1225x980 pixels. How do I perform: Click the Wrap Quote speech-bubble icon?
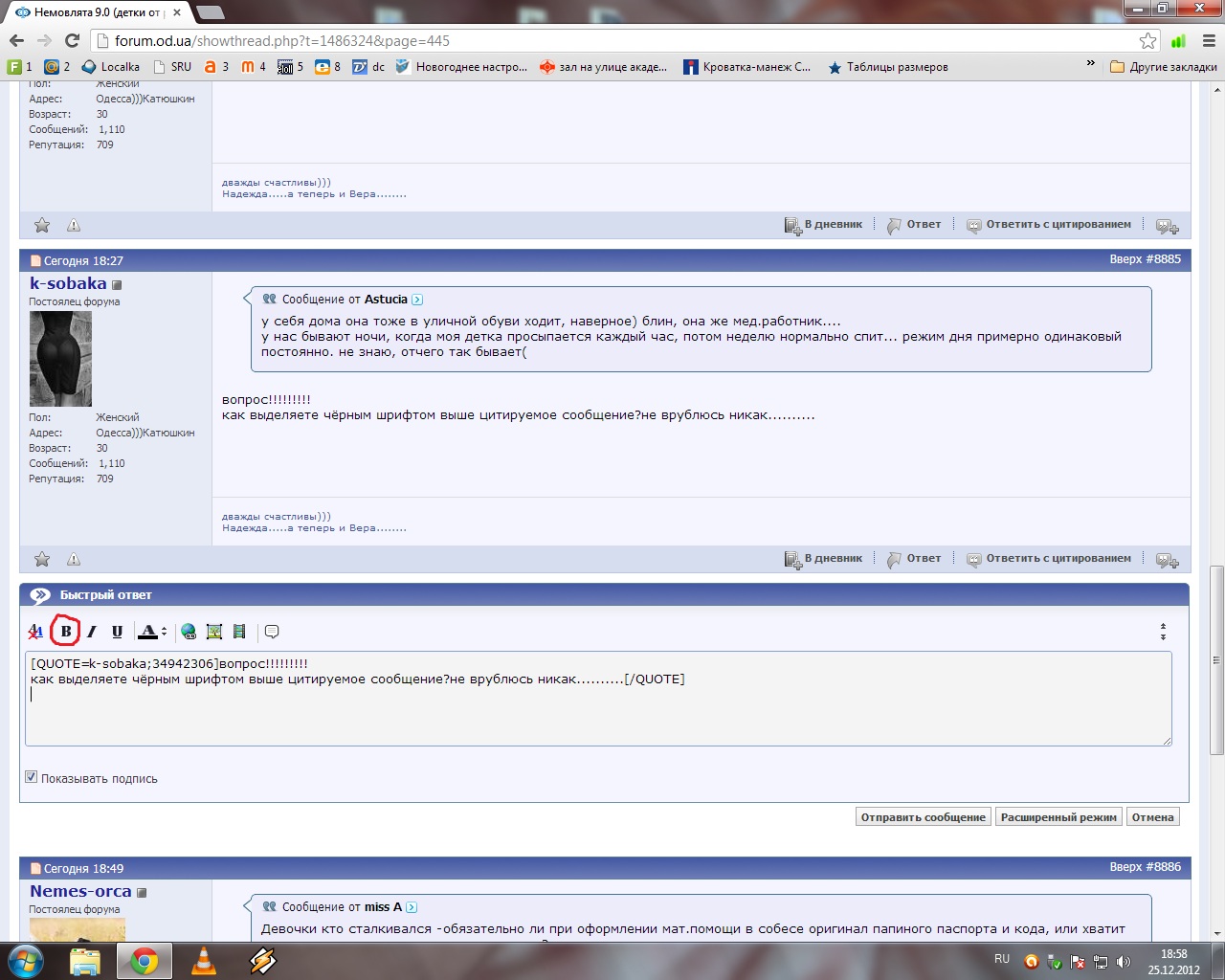(x=272, y=632)
